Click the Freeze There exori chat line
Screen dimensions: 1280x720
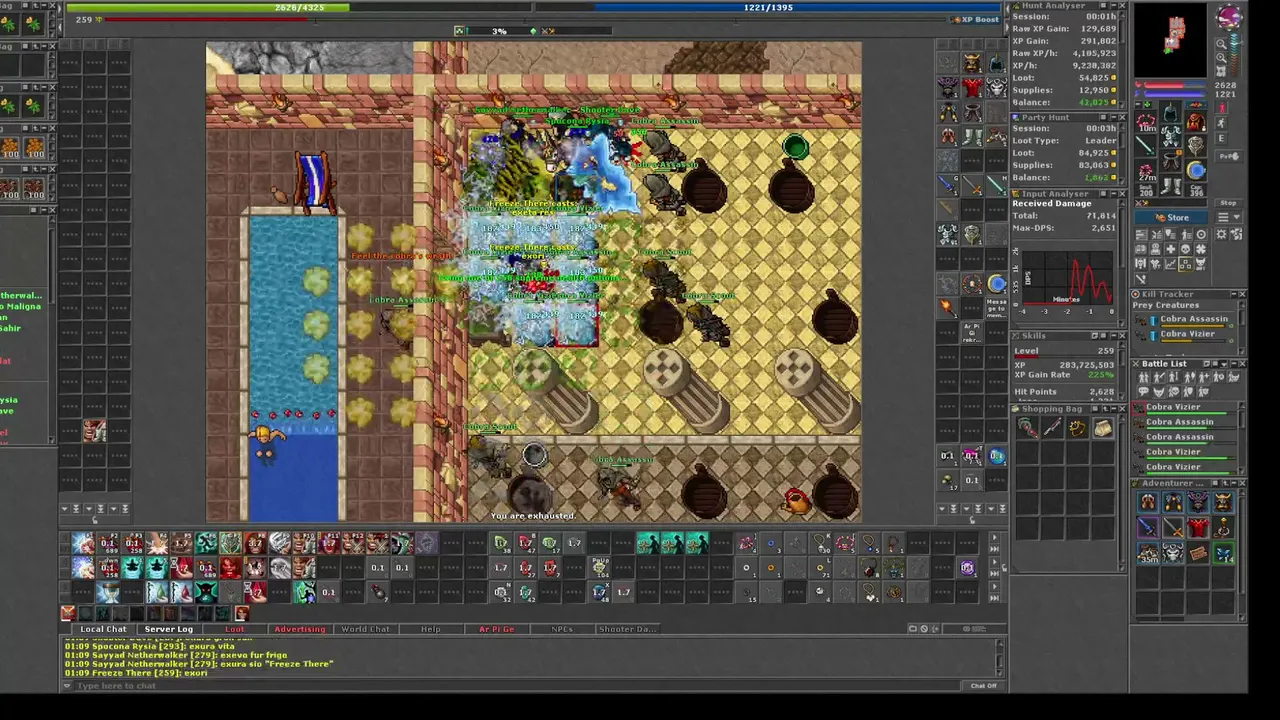tap(136, 673)
